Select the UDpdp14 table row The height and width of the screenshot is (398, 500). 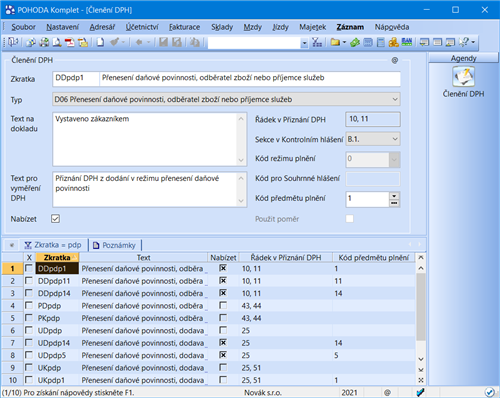209,342
